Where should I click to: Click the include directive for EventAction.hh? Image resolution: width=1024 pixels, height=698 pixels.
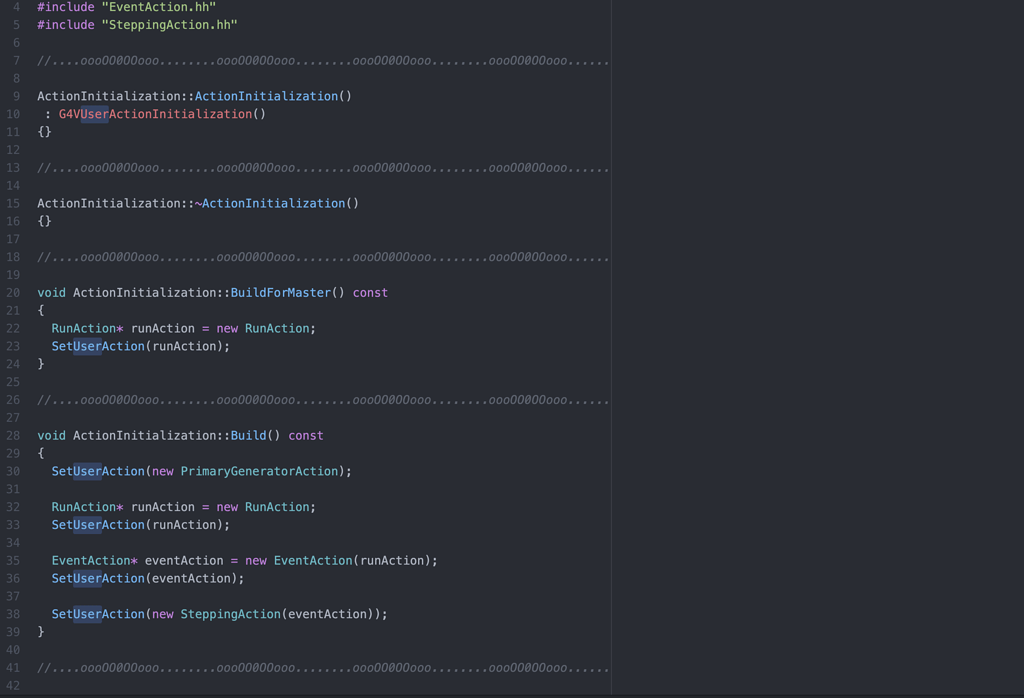(125, 8)
